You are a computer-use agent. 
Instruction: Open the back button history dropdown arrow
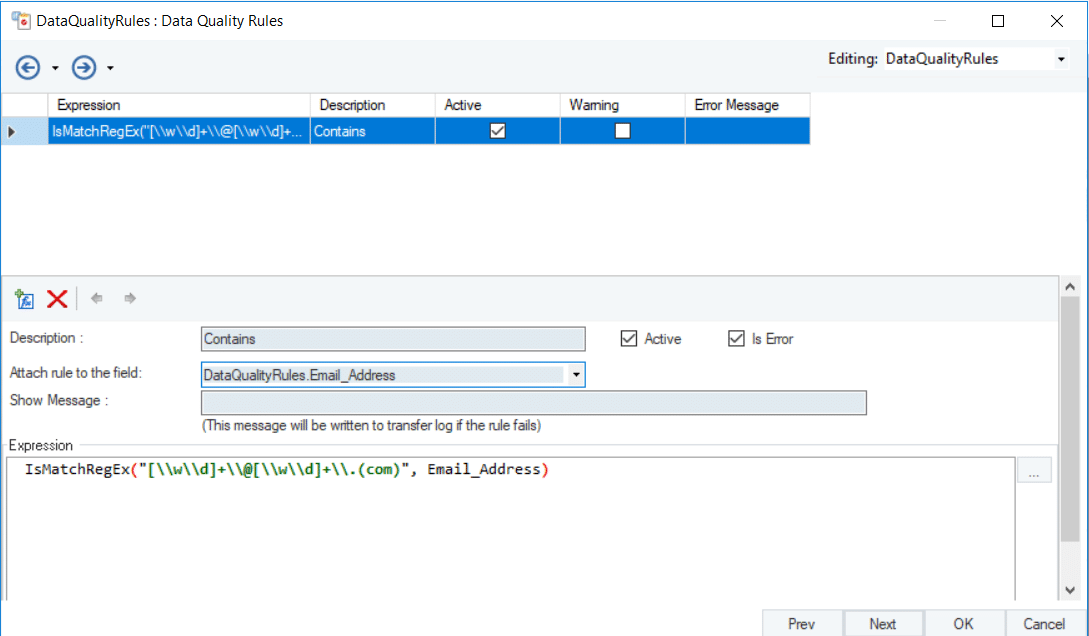coord(55,68)
